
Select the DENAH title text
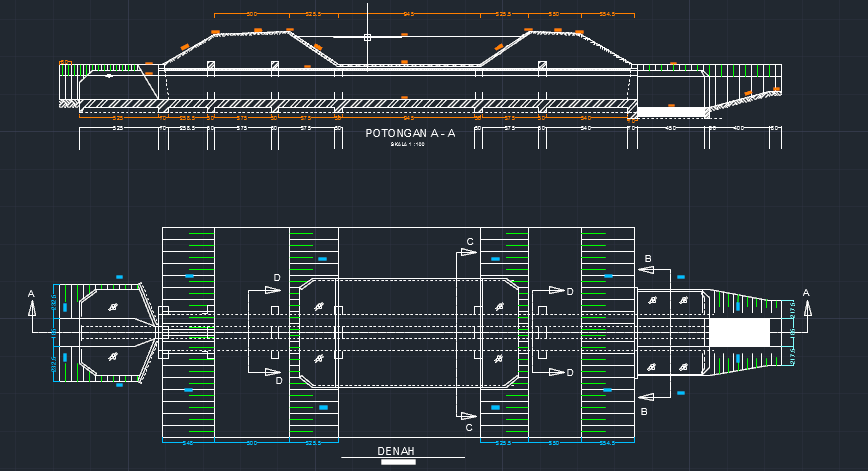396,451
